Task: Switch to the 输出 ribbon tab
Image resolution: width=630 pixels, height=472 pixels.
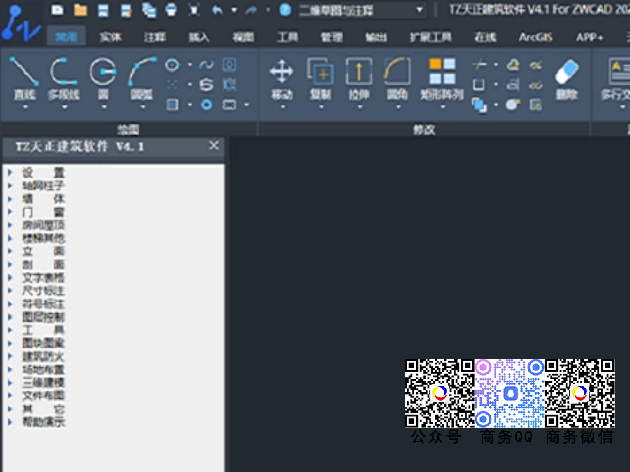Action: (x=376, y=37)
